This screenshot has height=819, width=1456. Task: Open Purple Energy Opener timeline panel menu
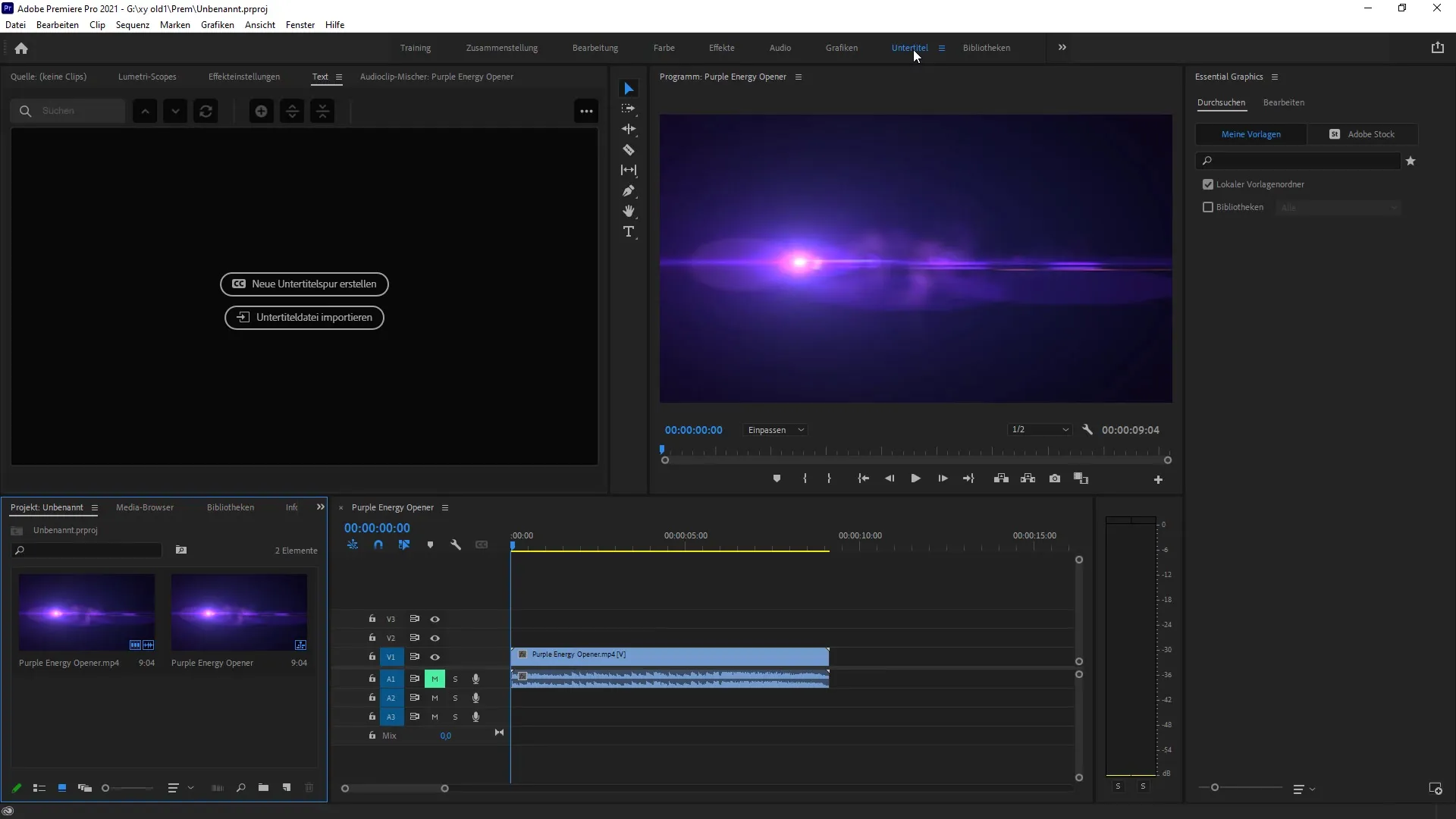pyautogui.click(x=445, y=508)
